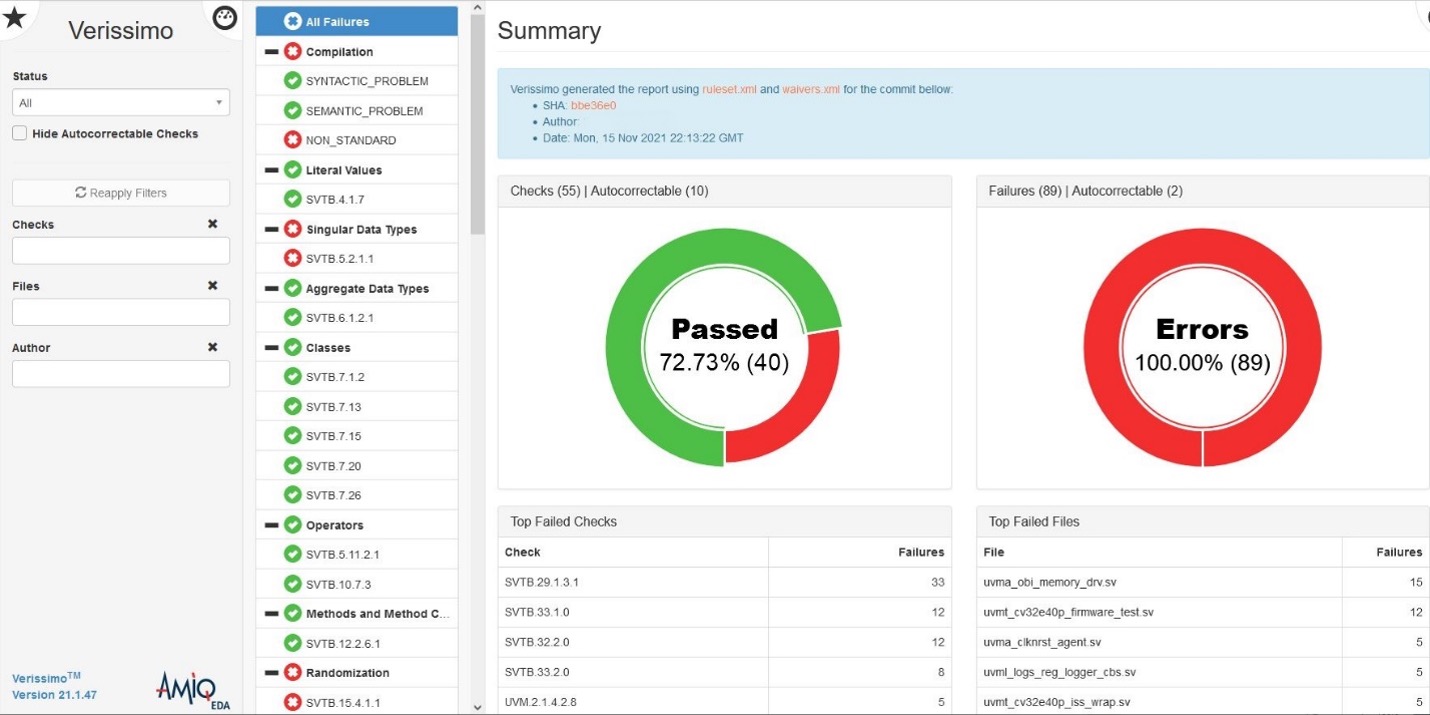This screenshot has height=715, width=1430.
Task: Open the waivers.xml link
Action: 811,89
